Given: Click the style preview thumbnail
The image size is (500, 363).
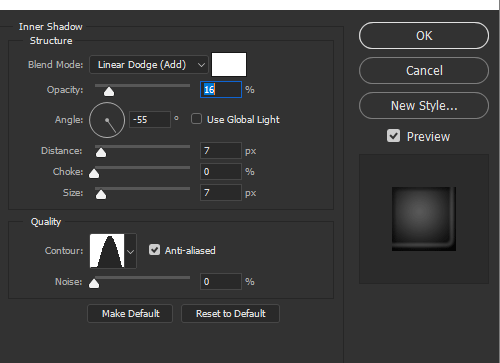Looking at the screenshot, I should (424, 219).
